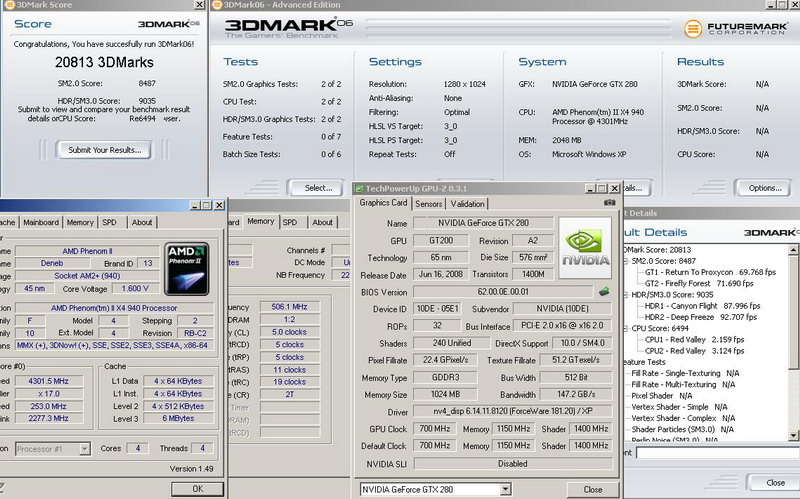Select GT2 - Firefly Forest result row
The height and width of the screenshot is (499, 800).
[698, 284]
